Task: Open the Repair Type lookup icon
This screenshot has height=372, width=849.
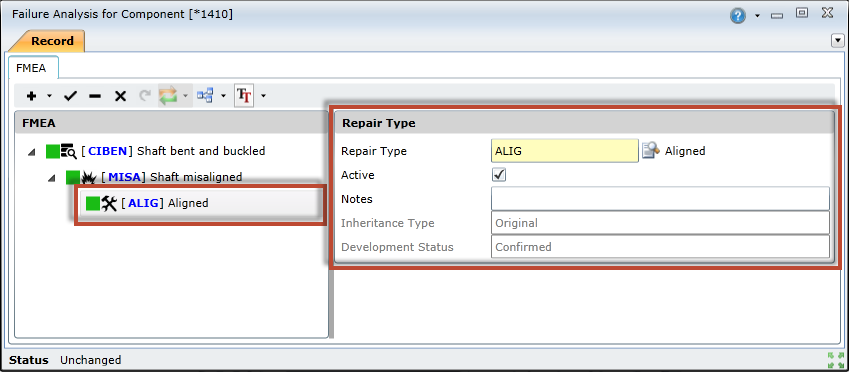Action: pyautogui.click(x=650, y=151)
